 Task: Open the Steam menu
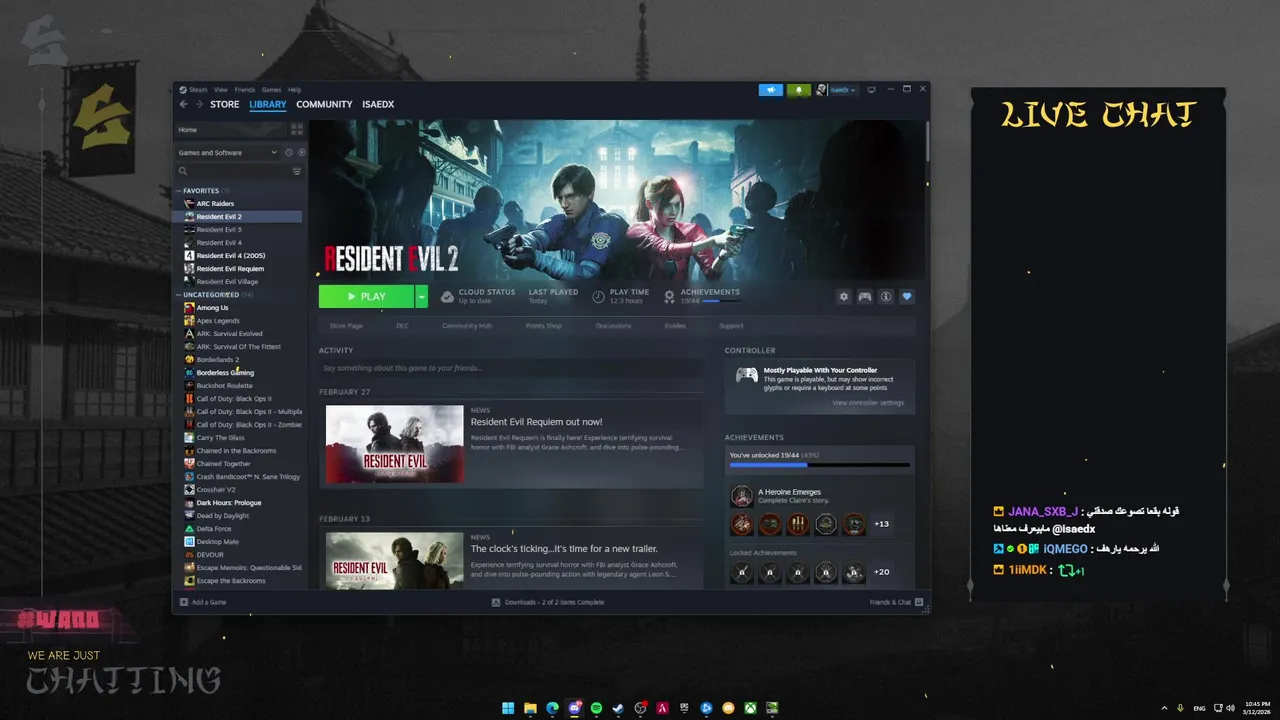198,90
